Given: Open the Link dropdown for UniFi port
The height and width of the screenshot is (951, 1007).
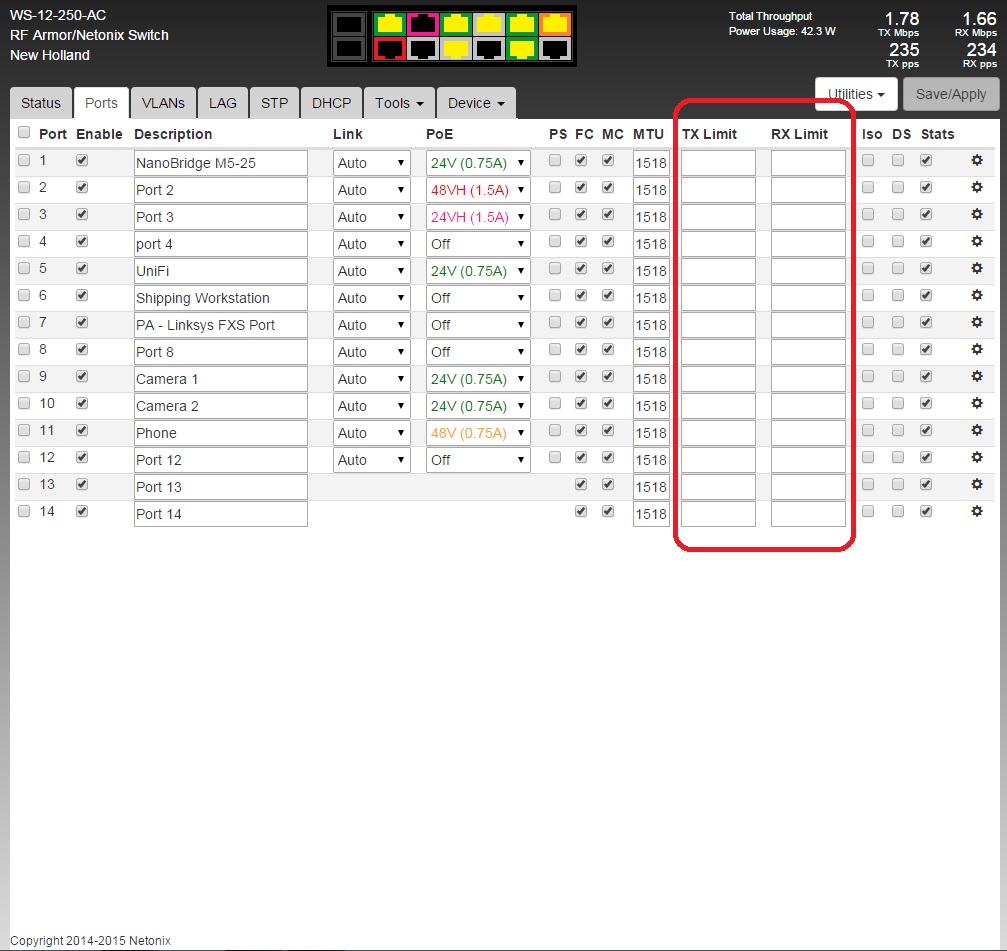Looking at the screenshot, I should [x=371, y=271].
